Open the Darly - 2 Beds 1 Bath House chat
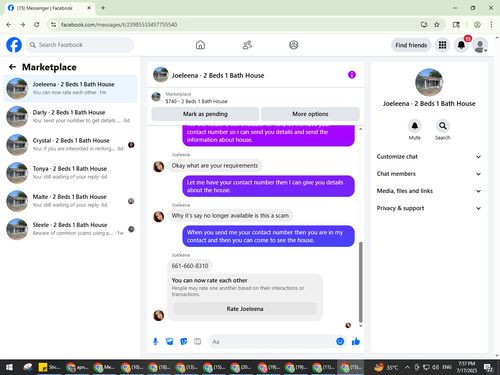This screenshot has height=375, width=500. pyautogui.click(x=70, y=116)
